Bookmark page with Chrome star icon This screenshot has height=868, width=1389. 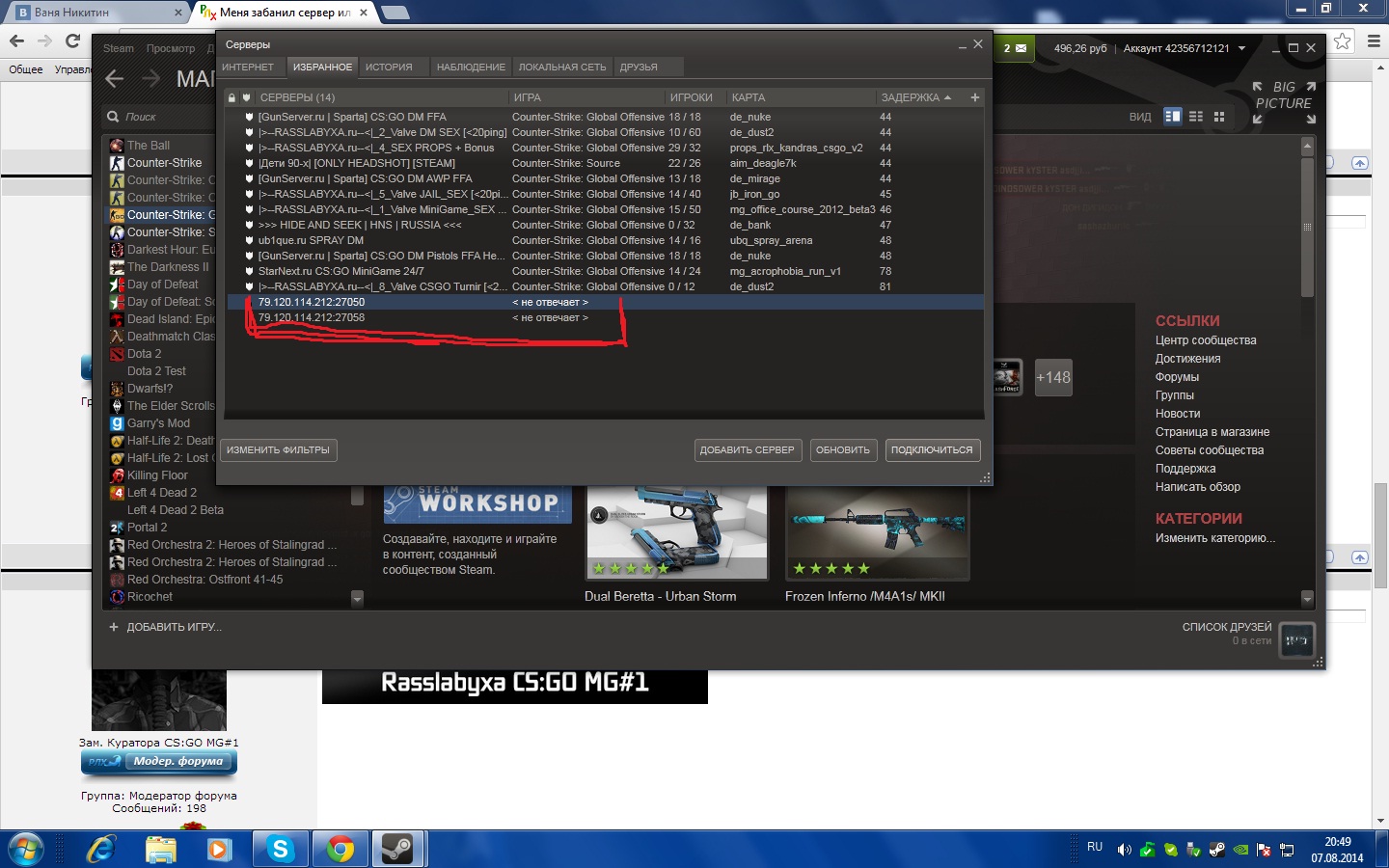(1343, 41)
